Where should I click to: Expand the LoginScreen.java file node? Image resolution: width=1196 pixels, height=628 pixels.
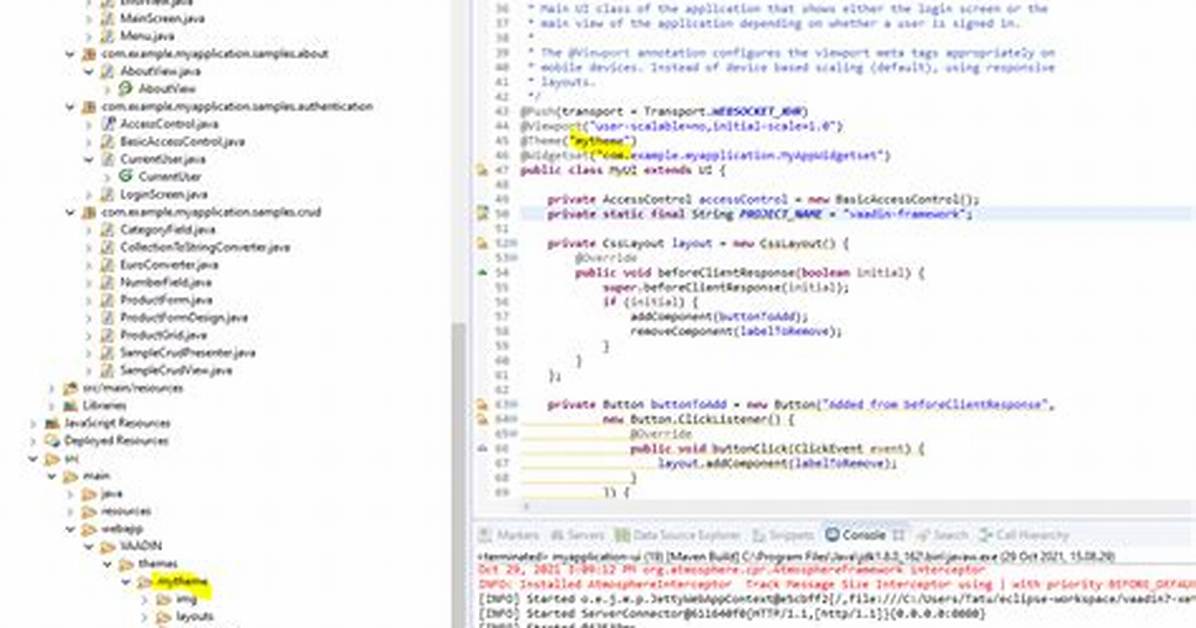[x=88, y=195]
